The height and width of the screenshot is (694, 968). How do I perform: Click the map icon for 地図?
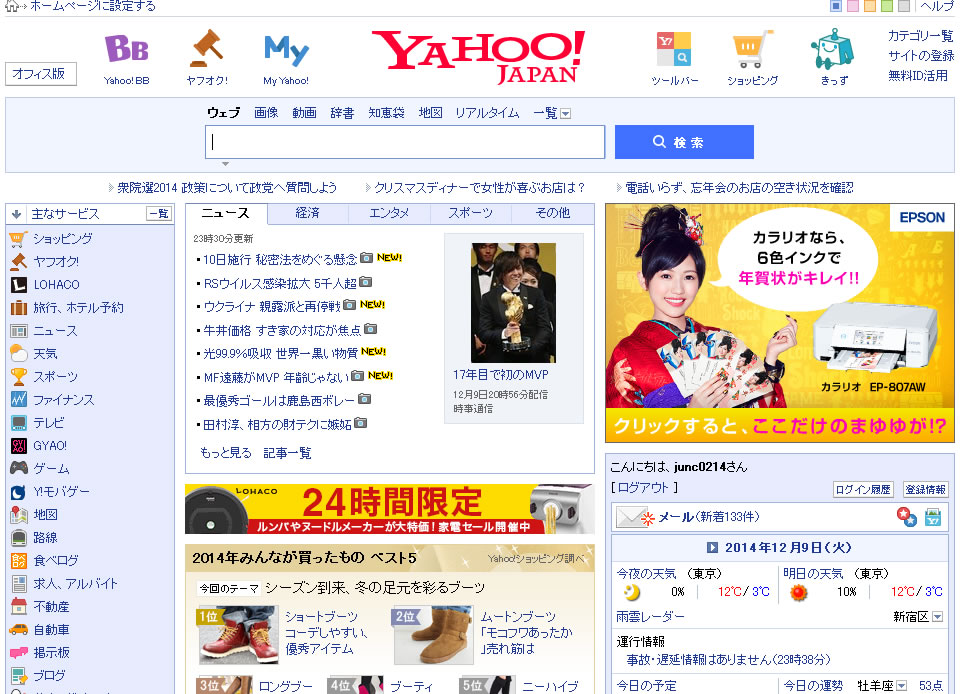pos(19,514)
